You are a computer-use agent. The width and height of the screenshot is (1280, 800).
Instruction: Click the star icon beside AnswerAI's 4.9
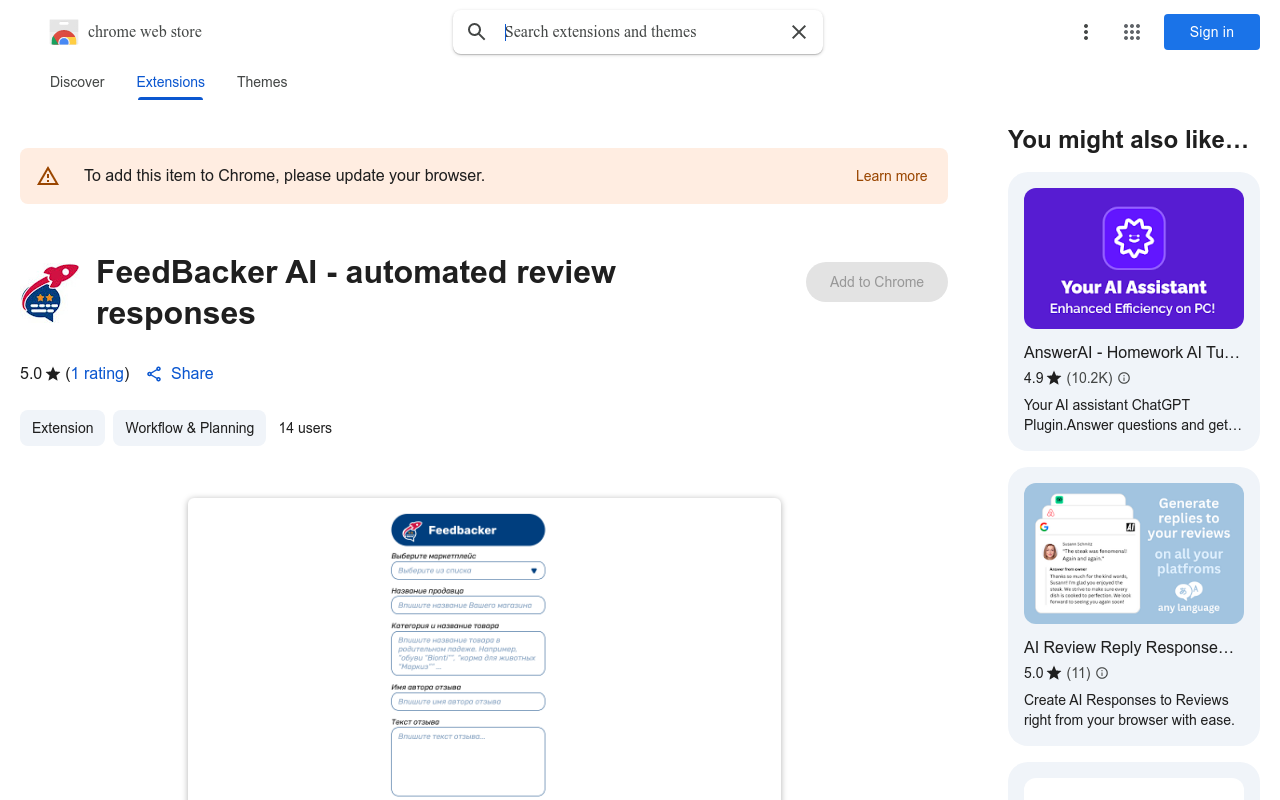[x=1054, y=378]
